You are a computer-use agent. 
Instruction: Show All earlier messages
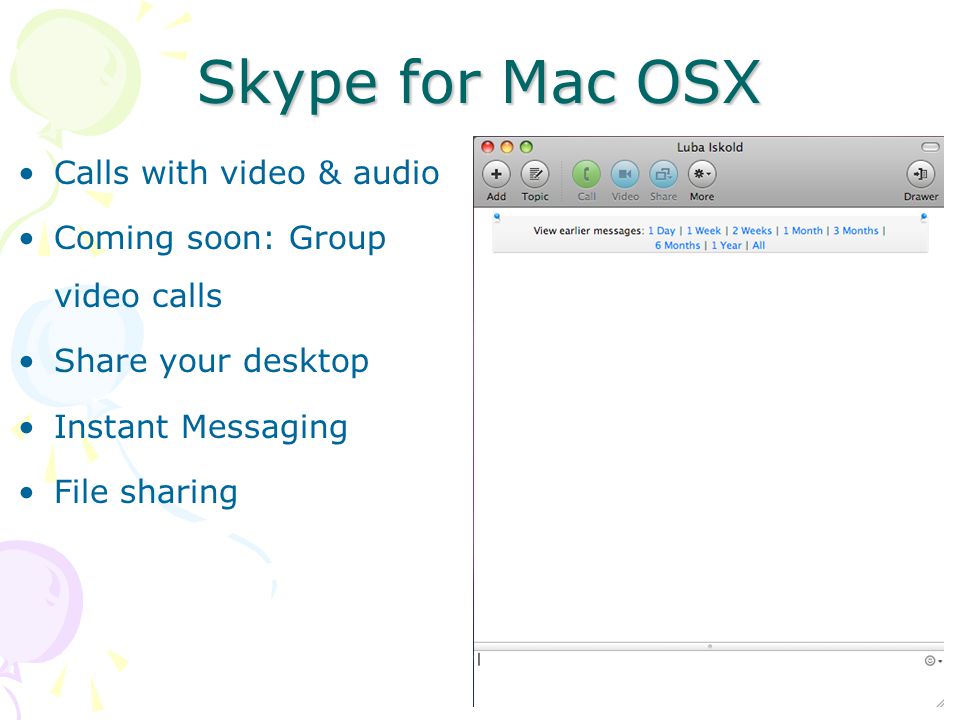759,246
